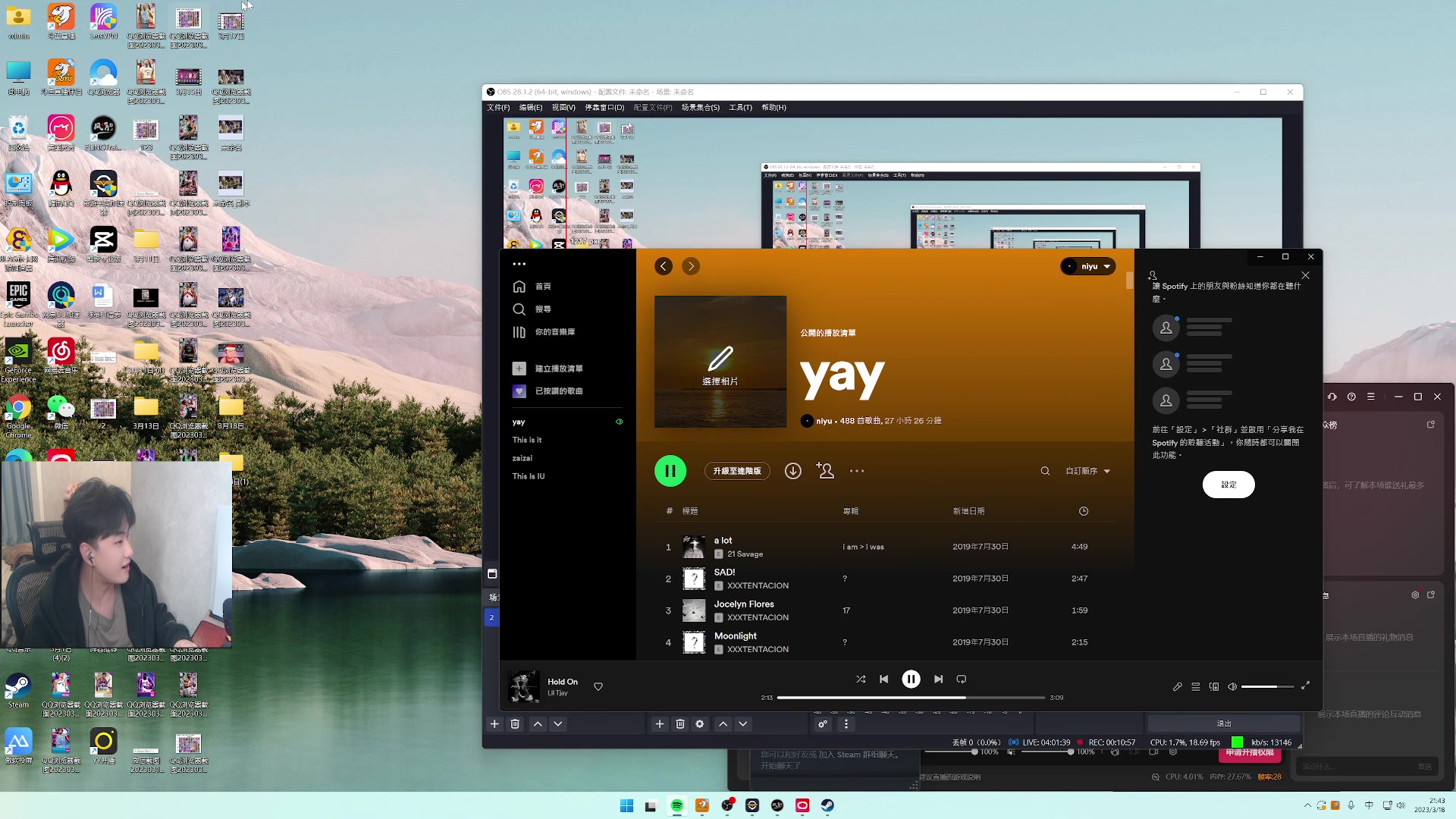Open the This Is It playlist

click(x=527, y=440)
